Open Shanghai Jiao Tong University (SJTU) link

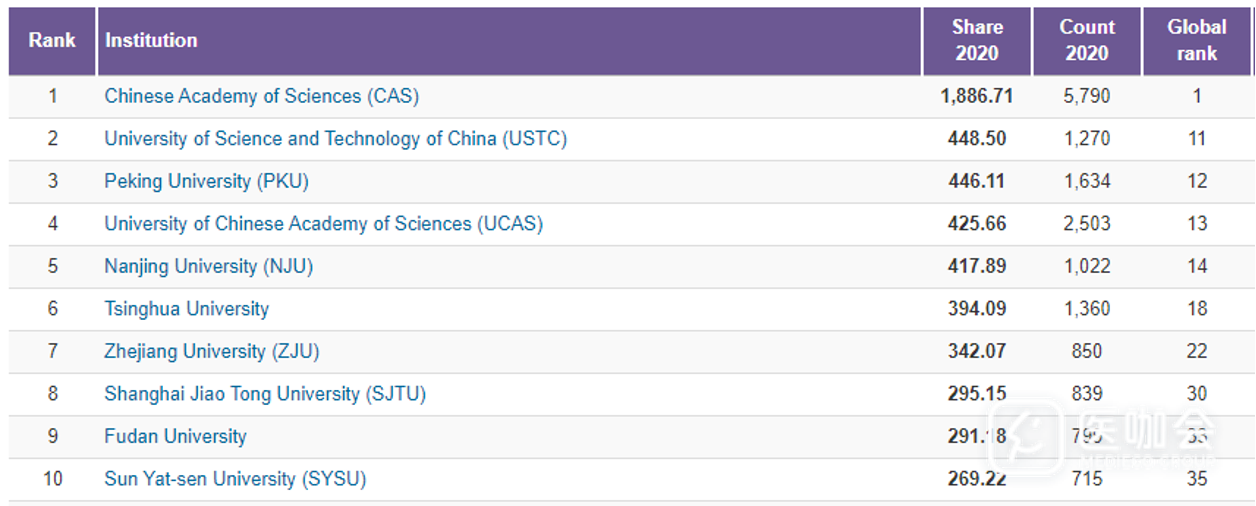click(265, 394)
